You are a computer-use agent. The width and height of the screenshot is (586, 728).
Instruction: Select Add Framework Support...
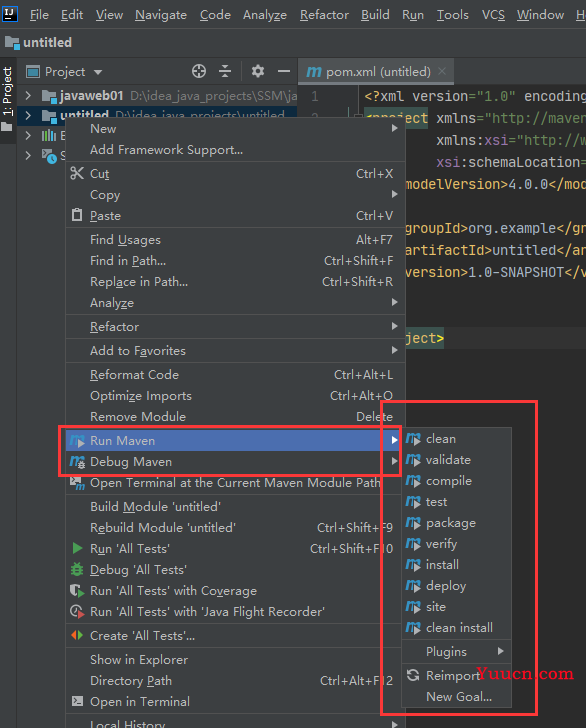pos(236,150)
